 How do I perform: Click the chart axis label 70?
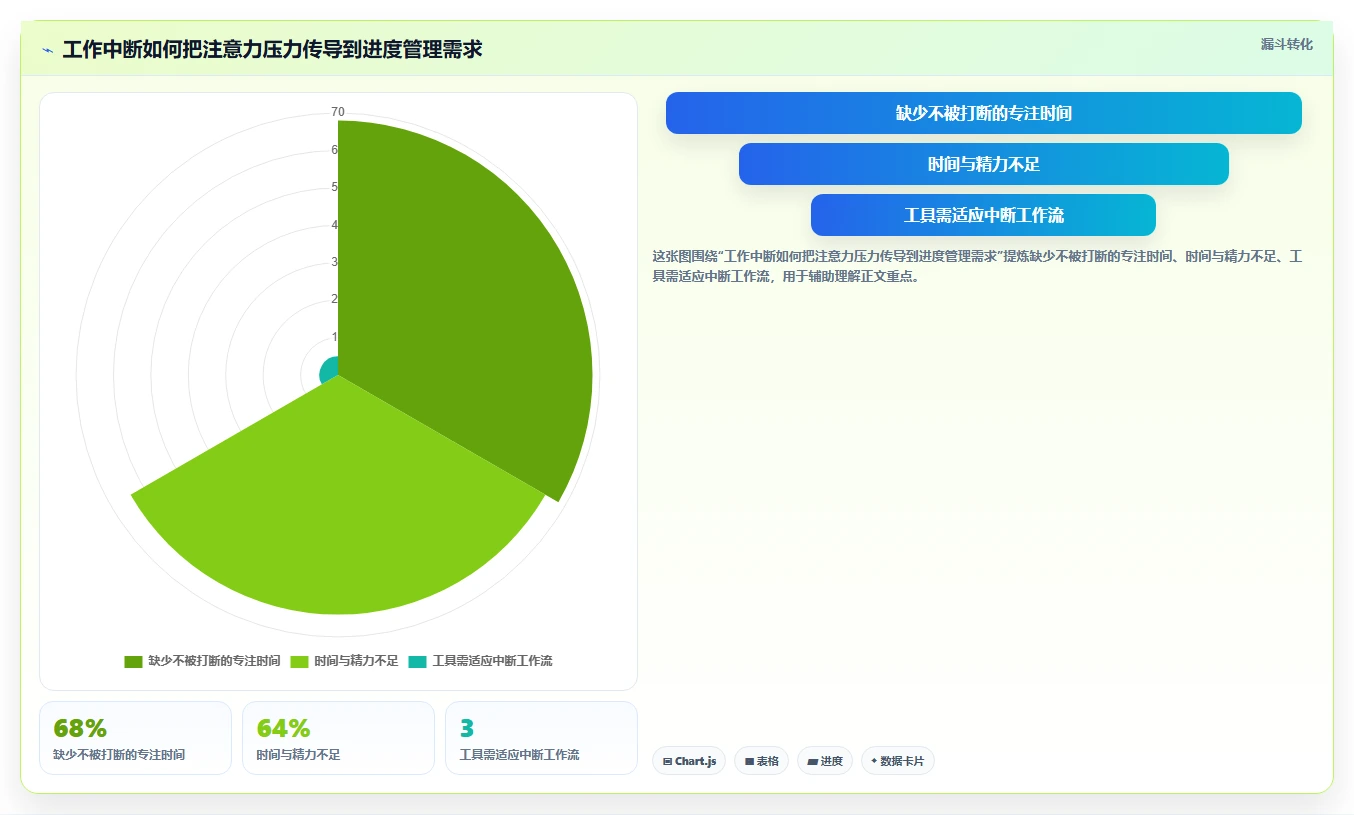(338, 112)
